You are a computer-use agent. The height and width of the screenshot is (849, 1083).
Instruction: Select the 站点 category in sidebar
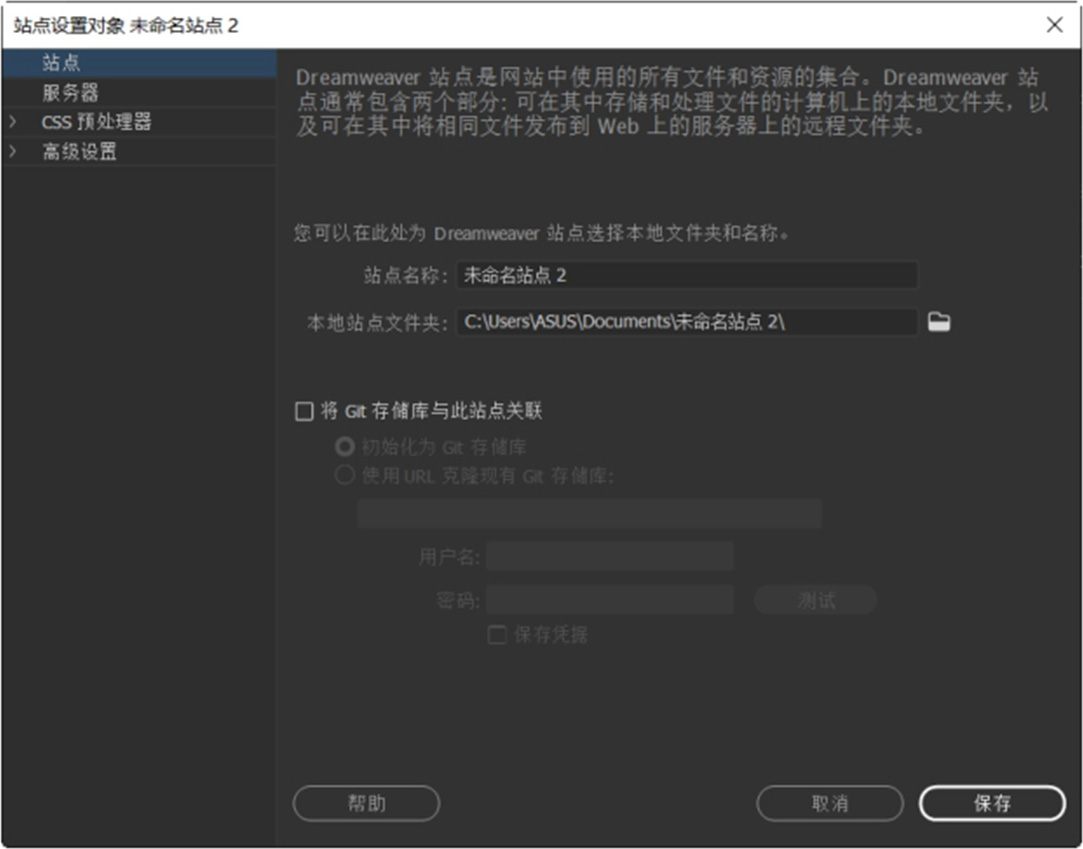[x=139, y=64]
